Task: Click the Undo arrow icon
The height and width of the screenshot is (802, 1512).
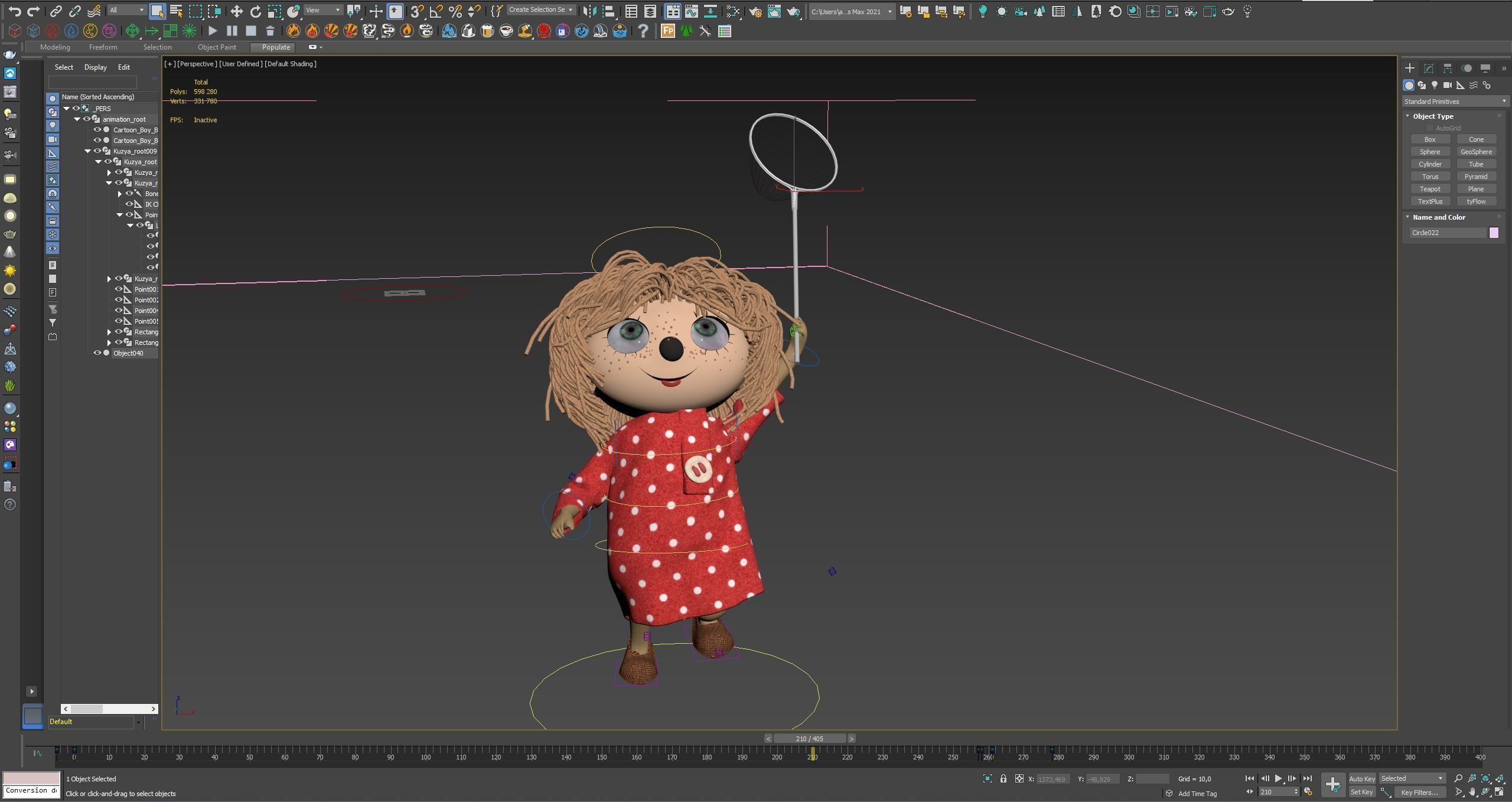Action: pos(15,11)
